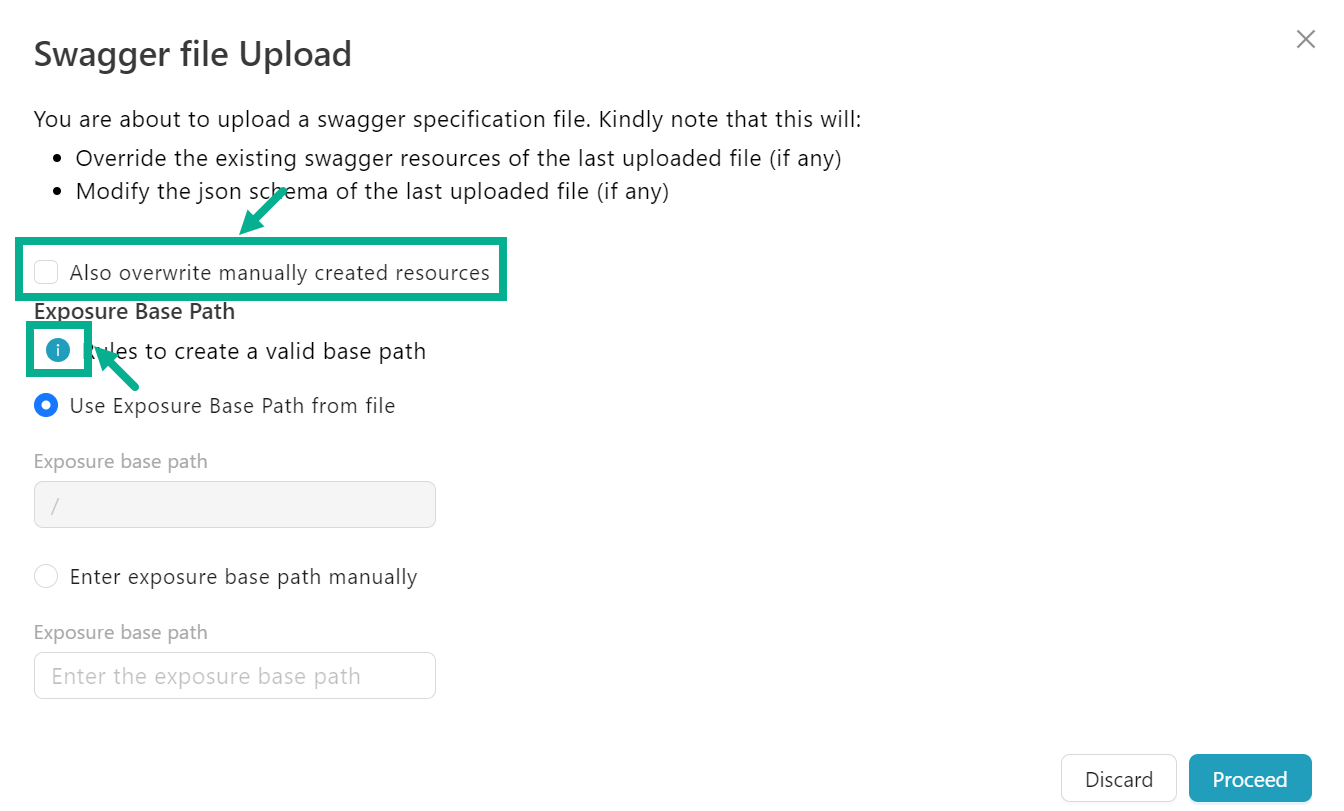The image size is (1344, 811).
Task: Open the Rules to create a valid base path text
Action: [262, 351]
